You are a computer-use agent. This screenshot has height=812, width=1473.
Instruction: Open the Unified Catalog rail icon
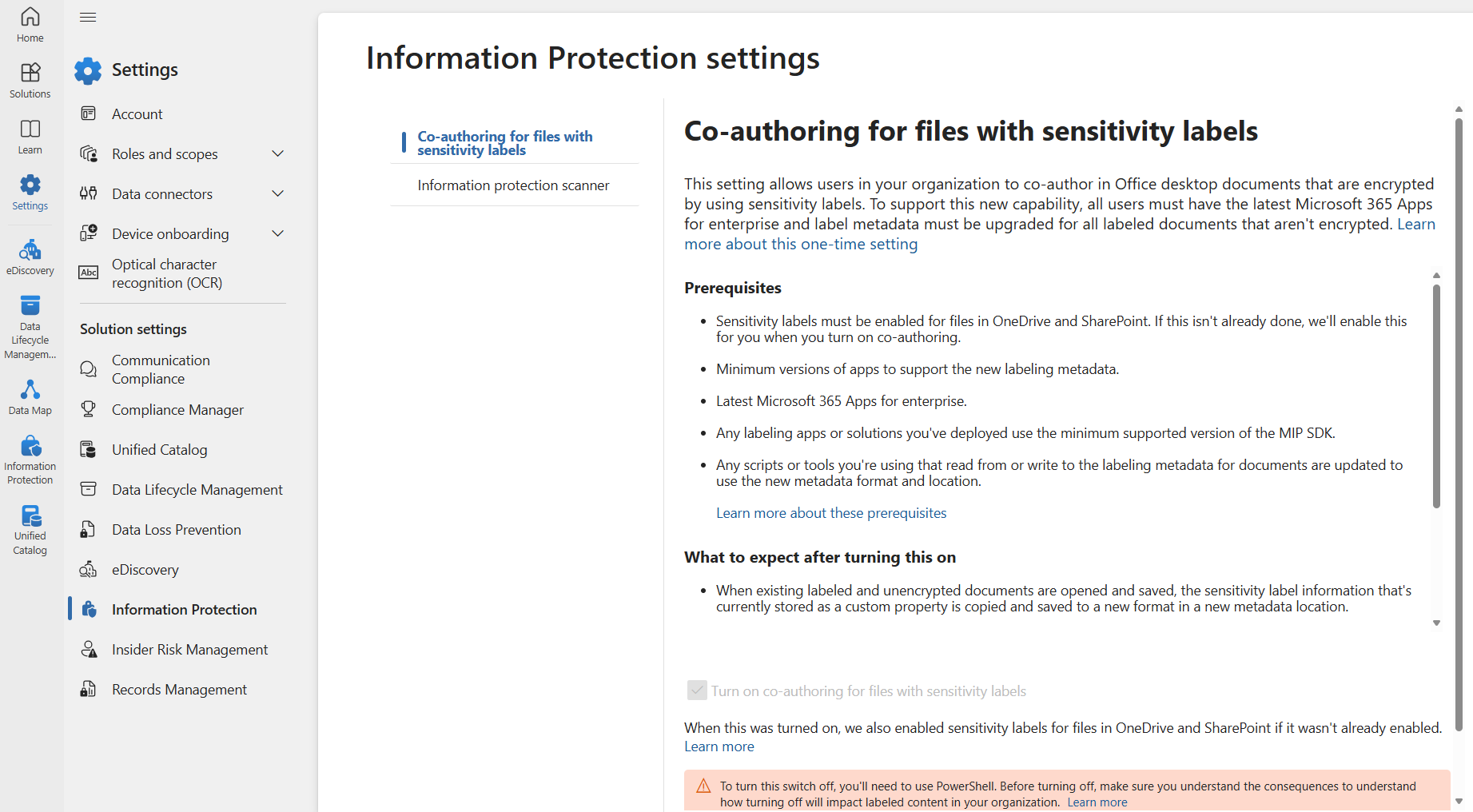(x=30, y=529)
